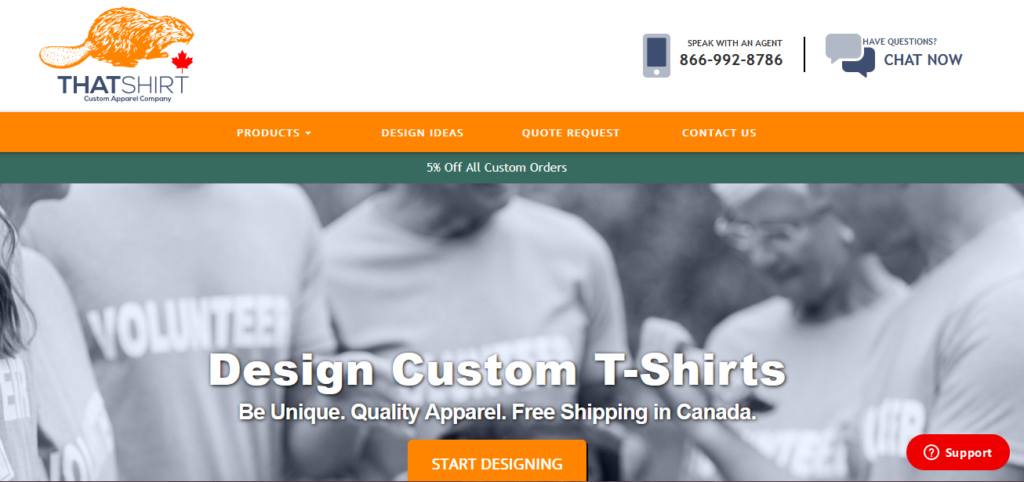Image resolution: width=1024 pixels, height=482 pixels.
Task: Click the volunteer hero background image
Action: (x=512, y=274)
